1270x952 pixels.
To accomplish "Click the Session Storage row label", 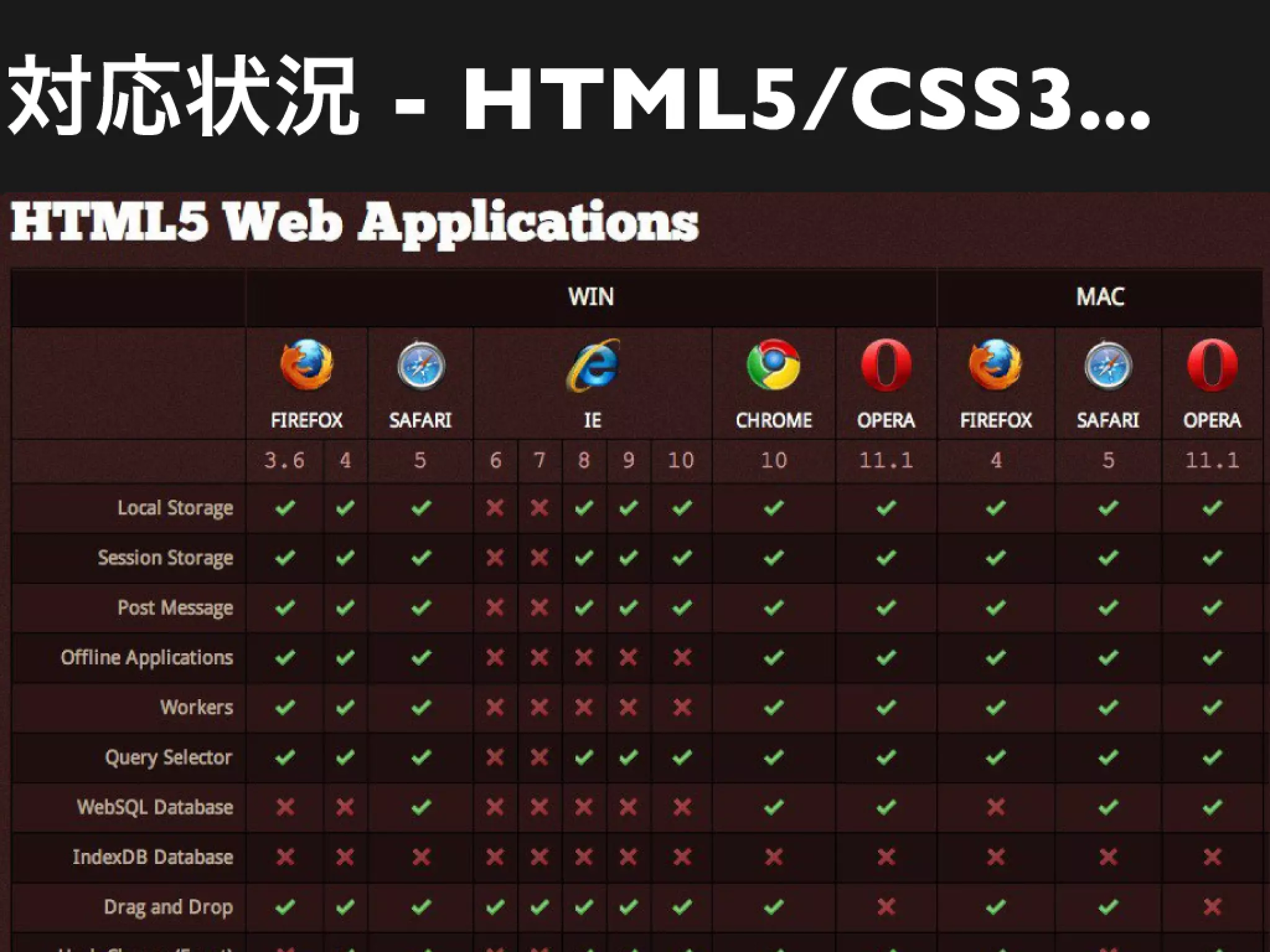I will [166, 558].
